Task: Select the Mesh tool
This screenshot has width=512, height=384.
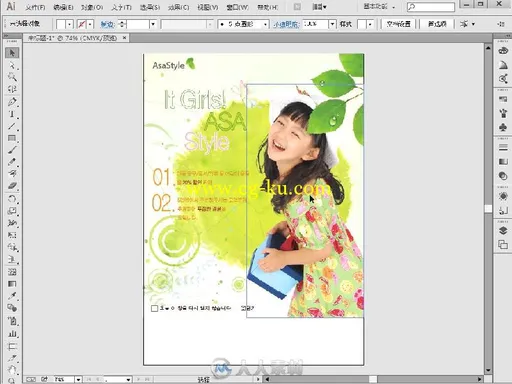Action: pyautogui.click(x=12, y=272)
